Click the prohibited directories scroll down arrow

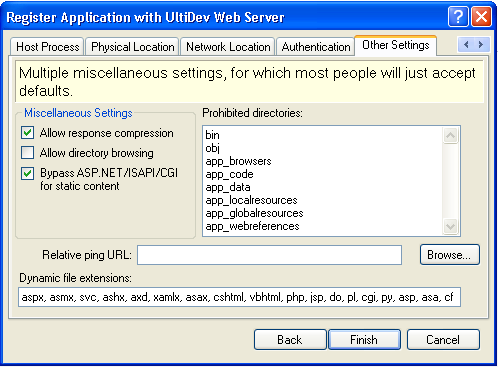(x=451, y=227)
